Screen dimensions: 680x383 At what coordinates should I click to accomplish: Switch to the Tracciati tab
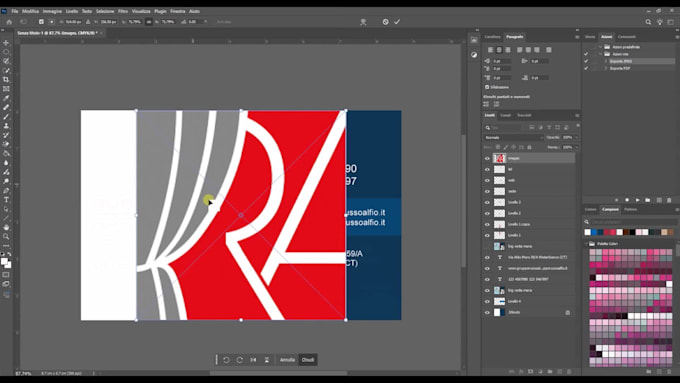[524, 115]
